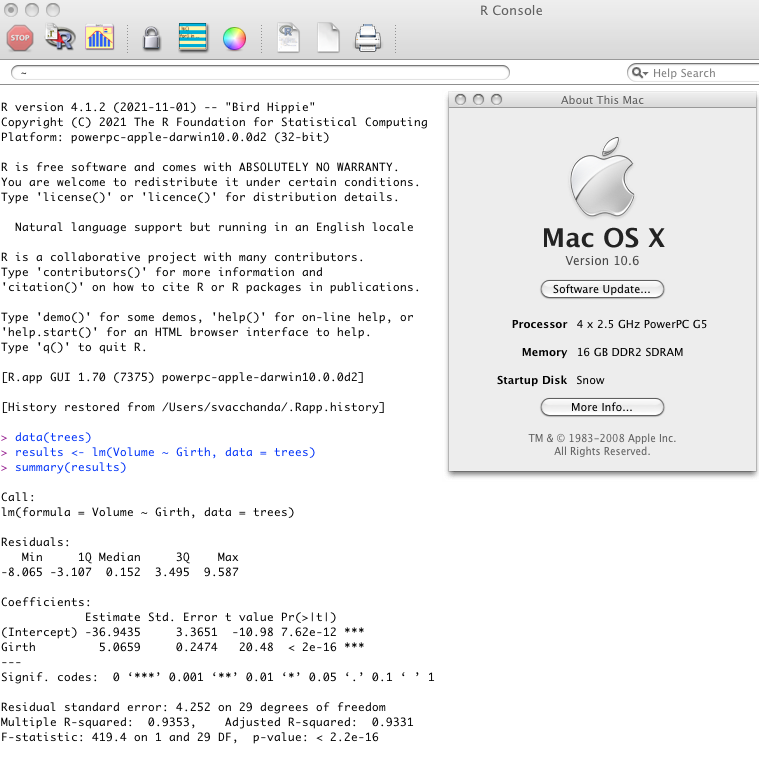Zoom the About This Mac window
Image resolution: width=759 pixels, height=761 pixels.
[x=496, y=99]
